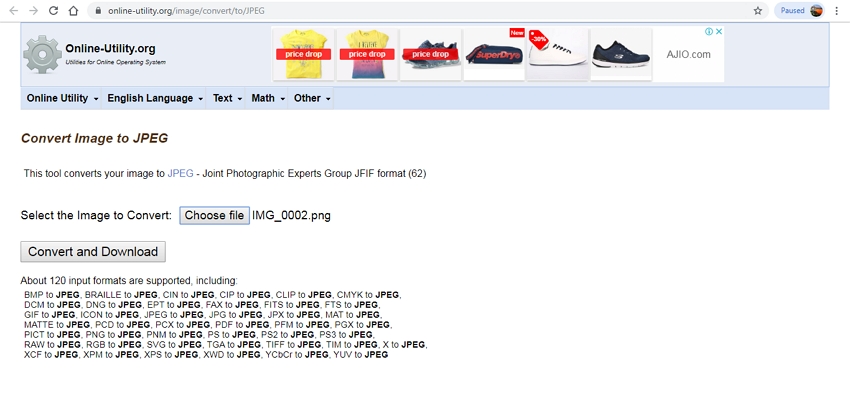Screen dimensions: 850x418
Task: Follow the blue JPEG link in the description
Action: 180,173
